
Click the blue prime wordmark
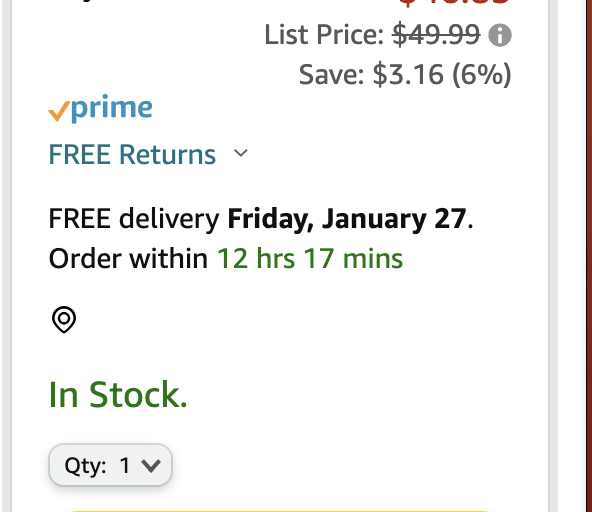(x=112, y=108)
